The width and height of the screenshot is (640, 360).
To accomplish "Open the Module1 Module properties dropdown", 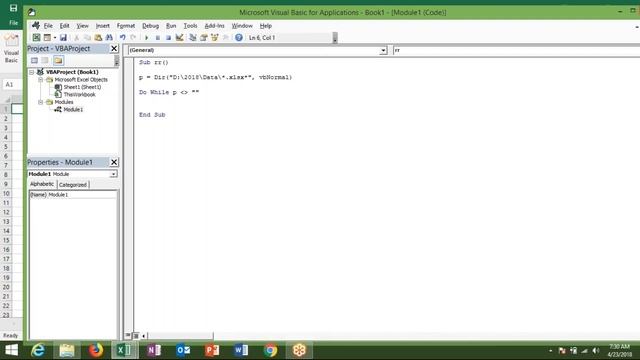I will click(113, 174).
